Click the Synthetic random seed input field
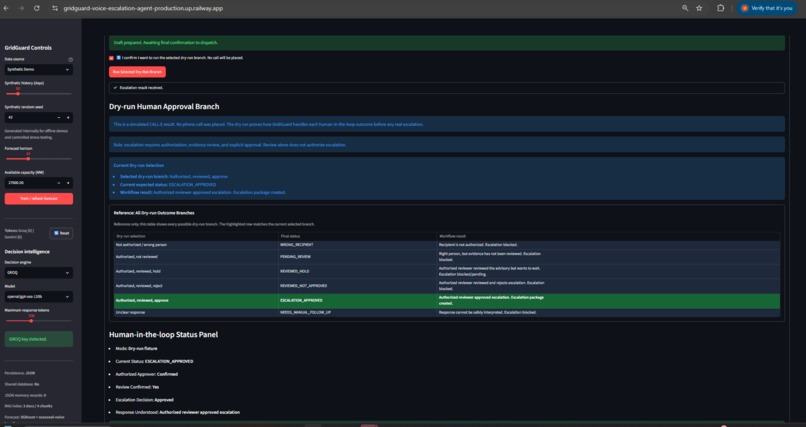The image size is (806, 427). tap(29, 118)
